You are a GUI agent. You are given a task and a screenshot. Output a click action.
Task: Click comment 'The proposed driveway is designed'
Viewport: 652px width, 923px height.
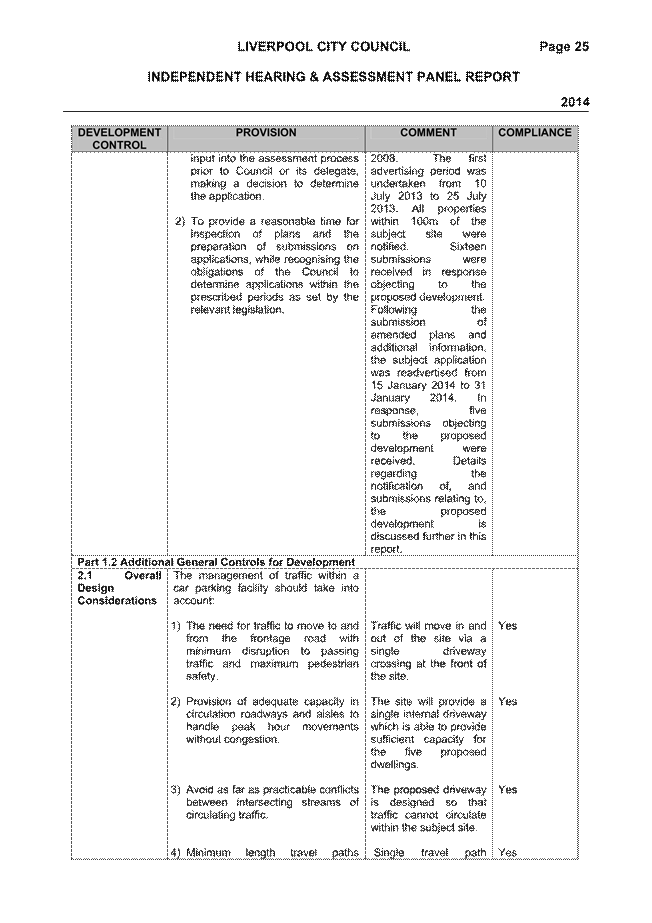point(428,808)
